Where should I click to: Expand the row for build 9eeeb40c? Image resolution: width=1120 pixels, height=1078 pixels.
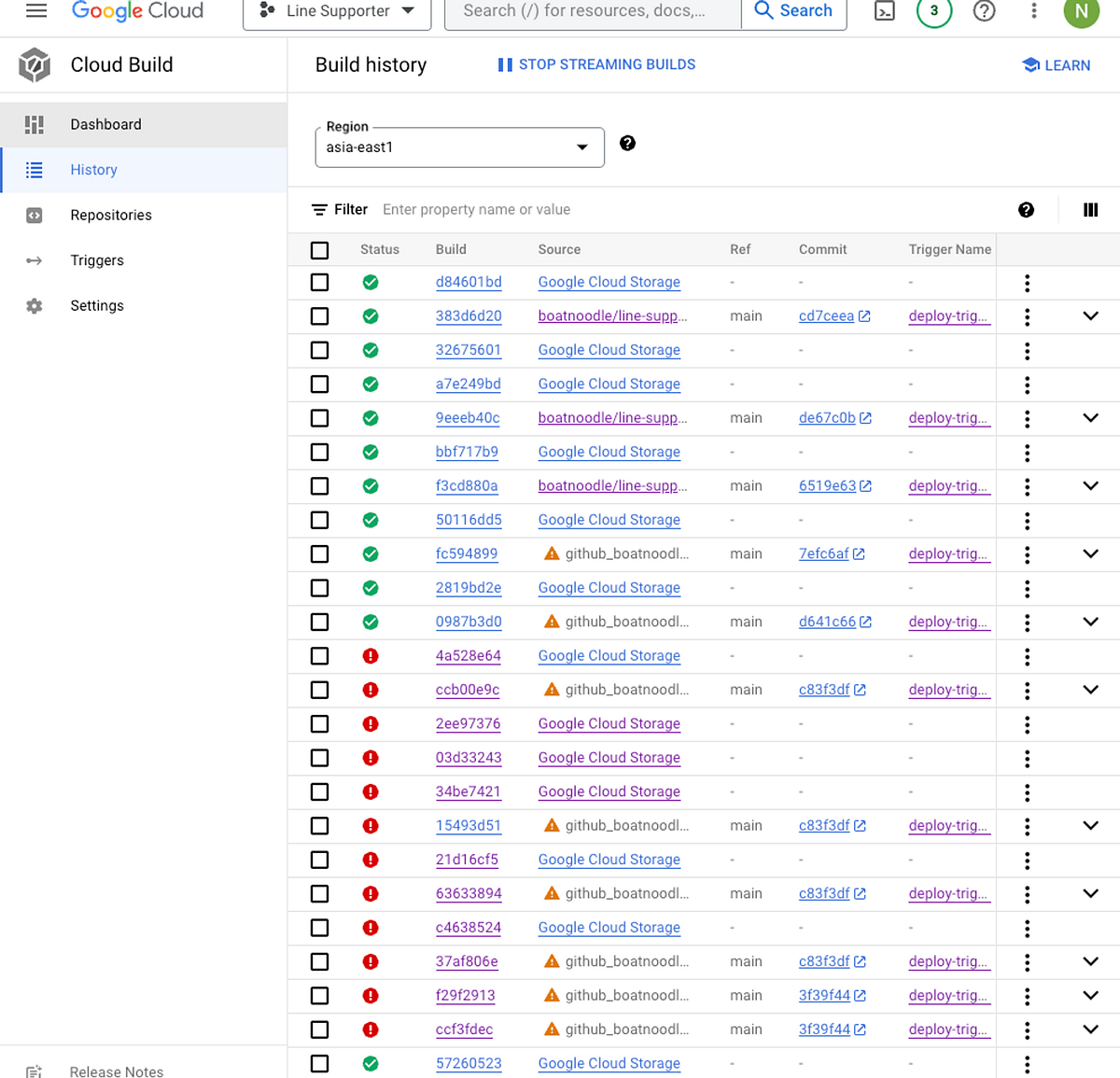[1090, 418]
